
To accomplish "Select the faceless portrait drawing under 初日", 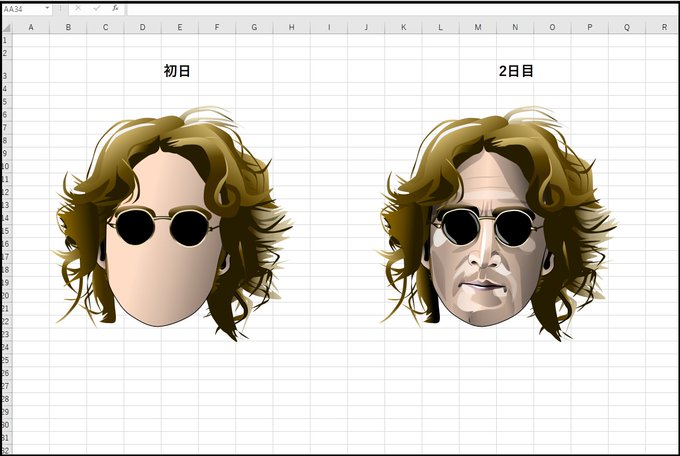I will 173,224.
